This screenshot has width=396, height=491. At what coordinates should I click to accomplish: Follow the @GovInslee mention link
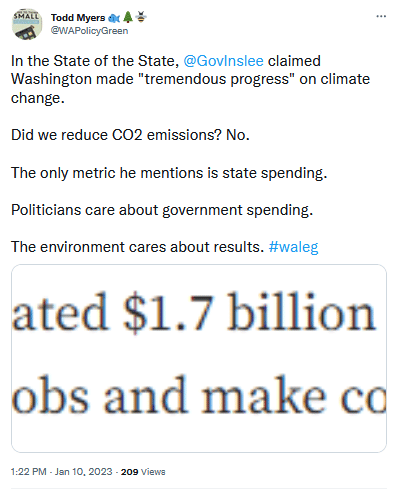[223, 61]
